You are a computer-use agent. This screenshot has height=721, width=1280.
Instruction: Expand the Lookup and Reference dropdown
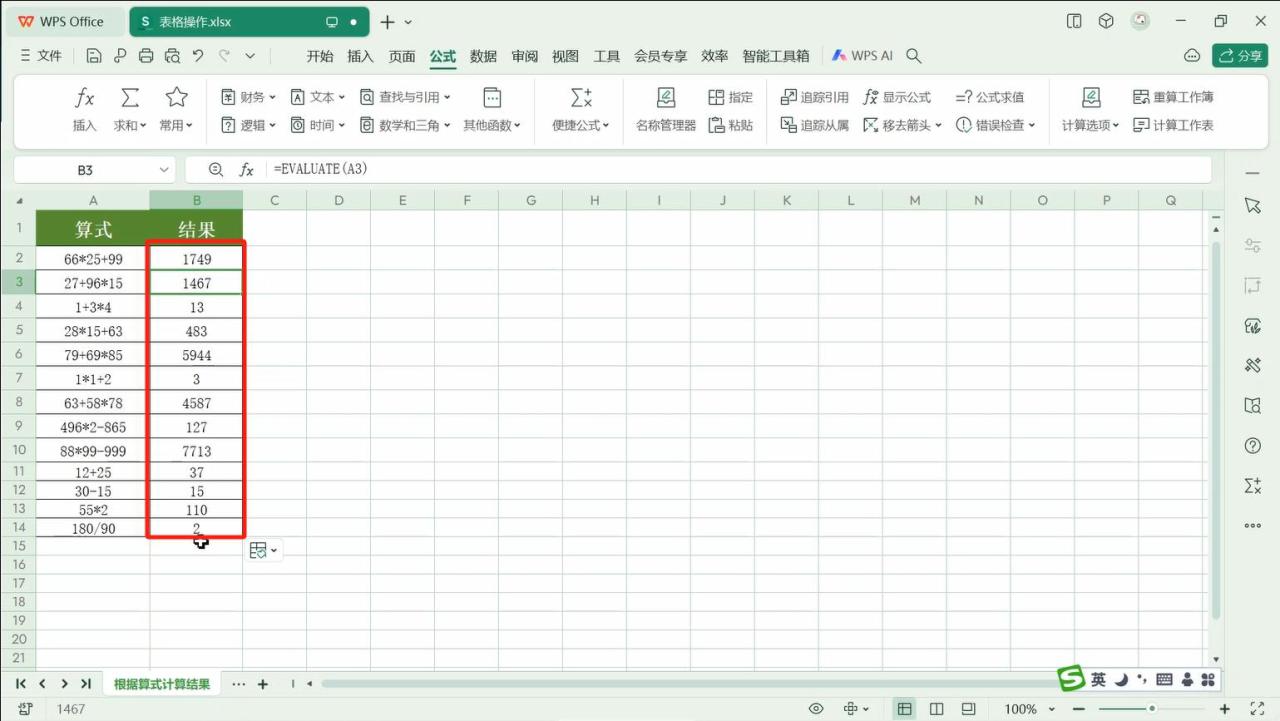[x=405, y=97]
